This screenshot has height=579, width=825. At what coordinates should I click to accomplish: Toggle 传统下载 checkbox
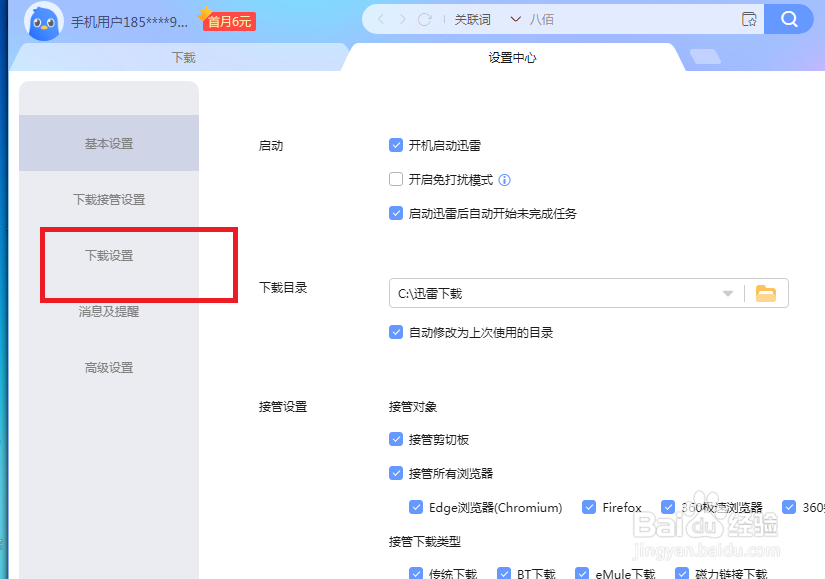[x=416, y=573]
